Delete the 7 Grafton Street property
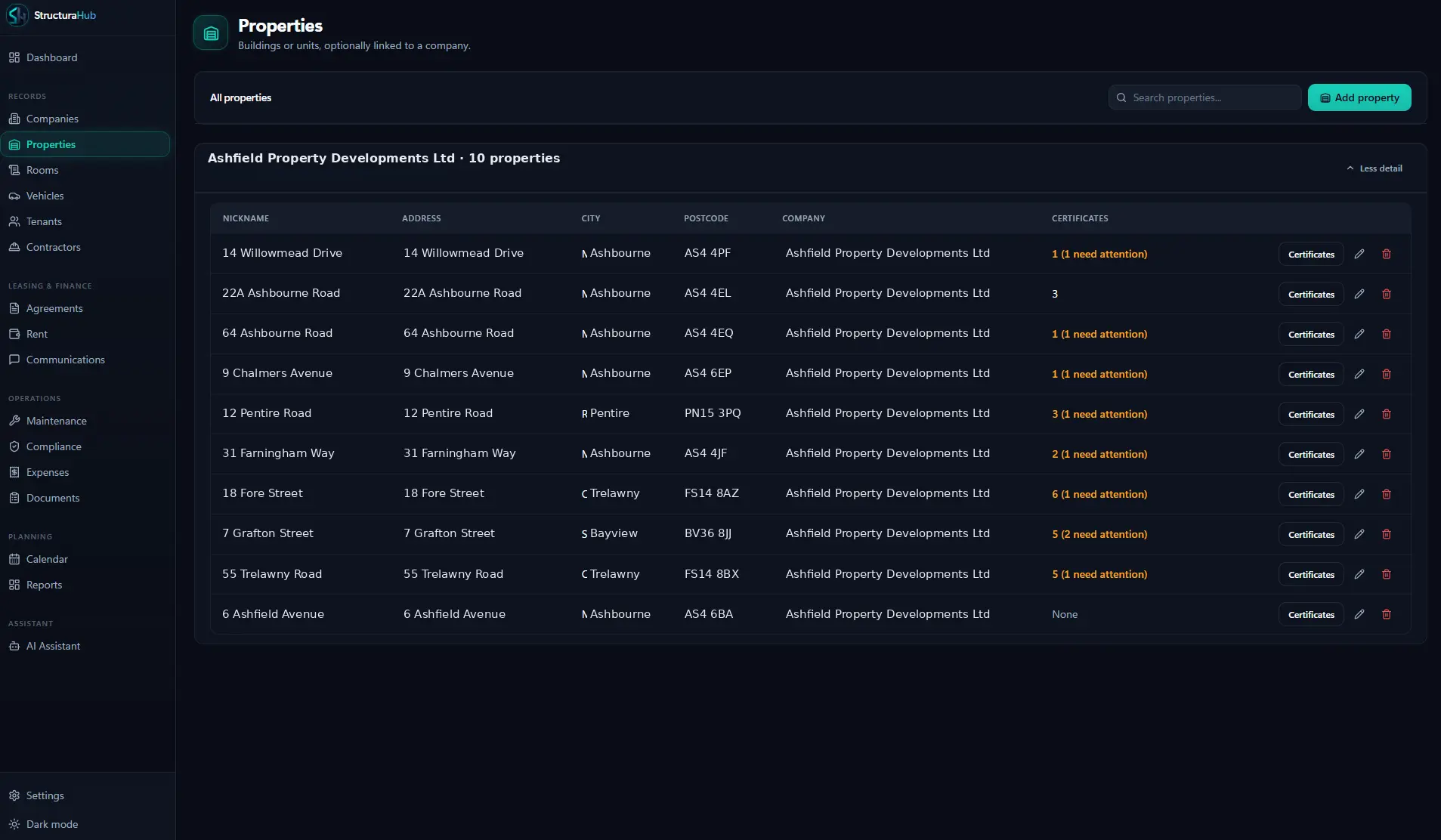Viewport: 1441px width, 840px height. click(x=1387, y=534)
